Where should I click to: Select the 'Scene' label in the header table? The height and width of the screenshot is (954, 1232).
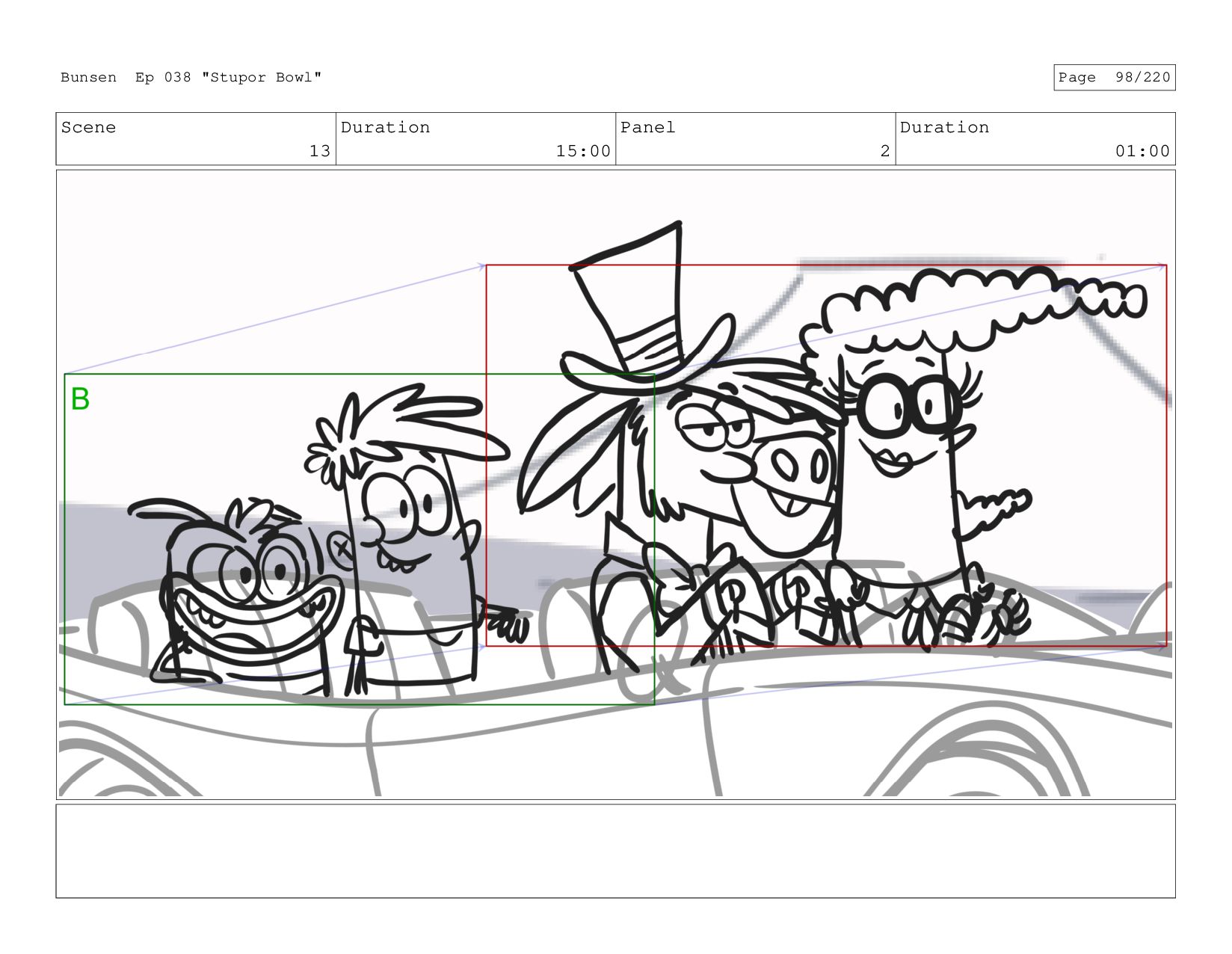[x=88, y=128]
